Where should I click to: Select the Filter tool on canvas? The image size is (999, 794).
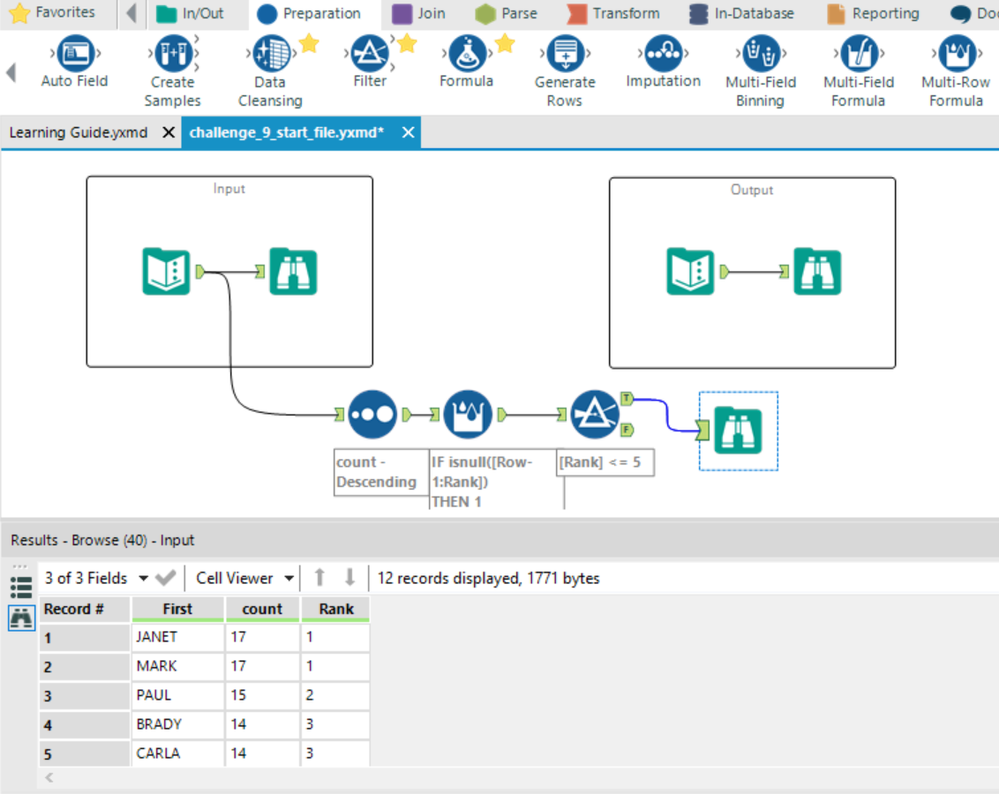pos(595,415)
